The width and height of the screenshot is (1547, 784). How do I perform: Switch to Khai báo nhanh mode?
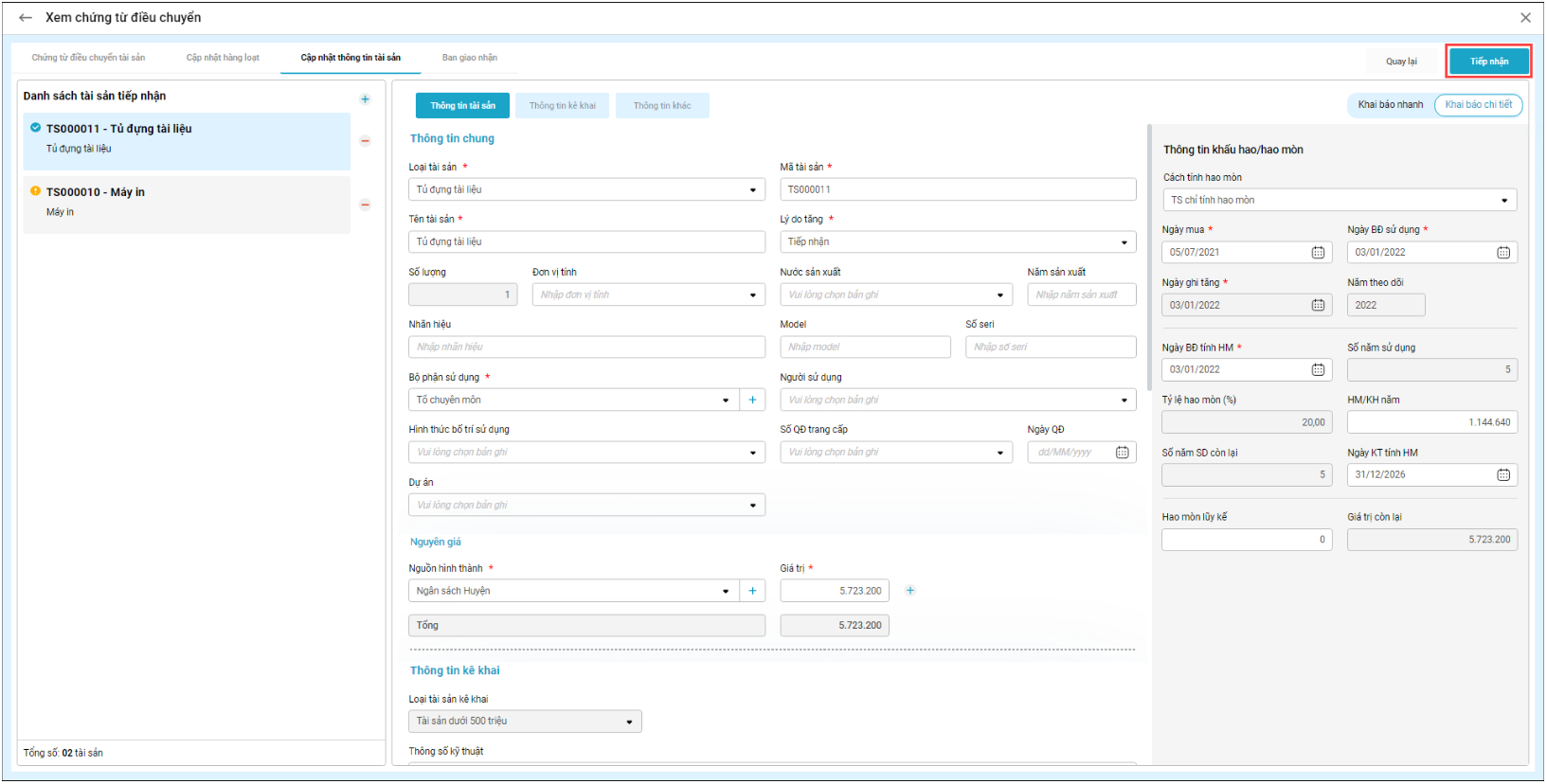(1390, 105)
